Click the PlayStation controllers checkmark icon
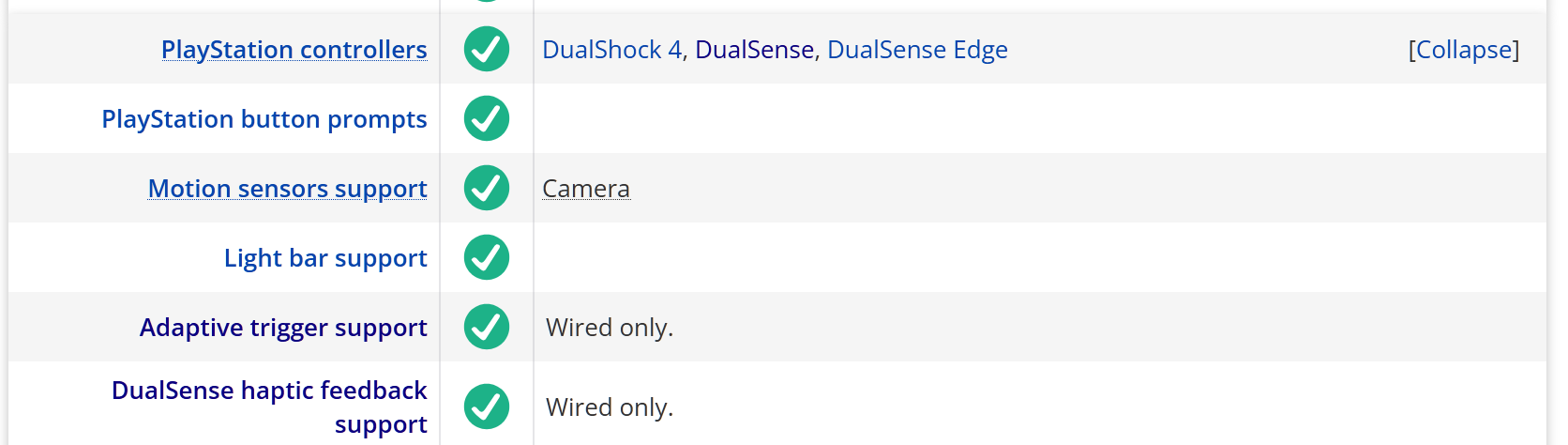Screen dimensions: 1568x445 pyautogui.click(x=486, y=49)
